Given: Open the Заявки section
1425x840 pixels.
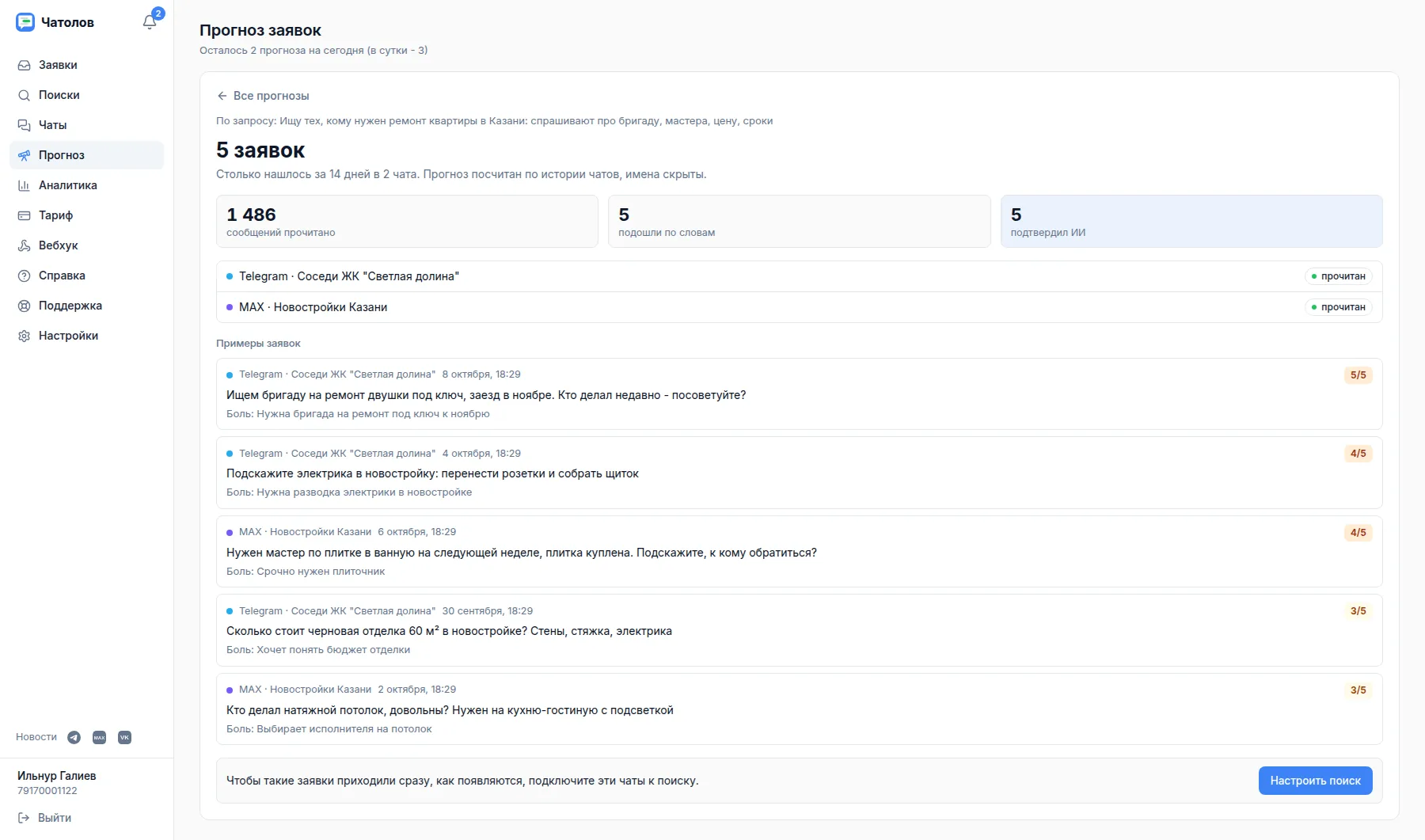Looking at the screenshot, I should tap(86, 65).
